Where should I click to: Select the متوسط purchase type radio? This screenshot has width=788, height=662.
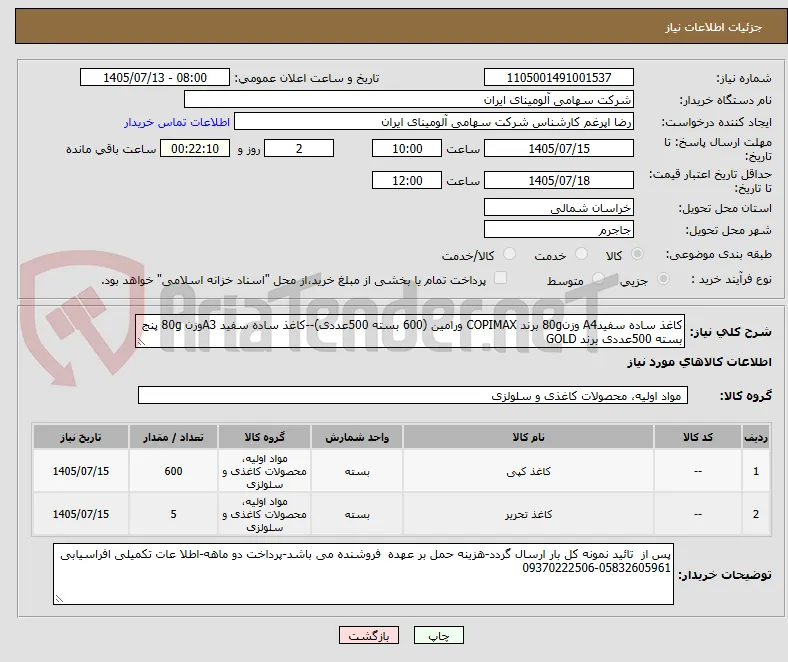[x=598, y=278]
